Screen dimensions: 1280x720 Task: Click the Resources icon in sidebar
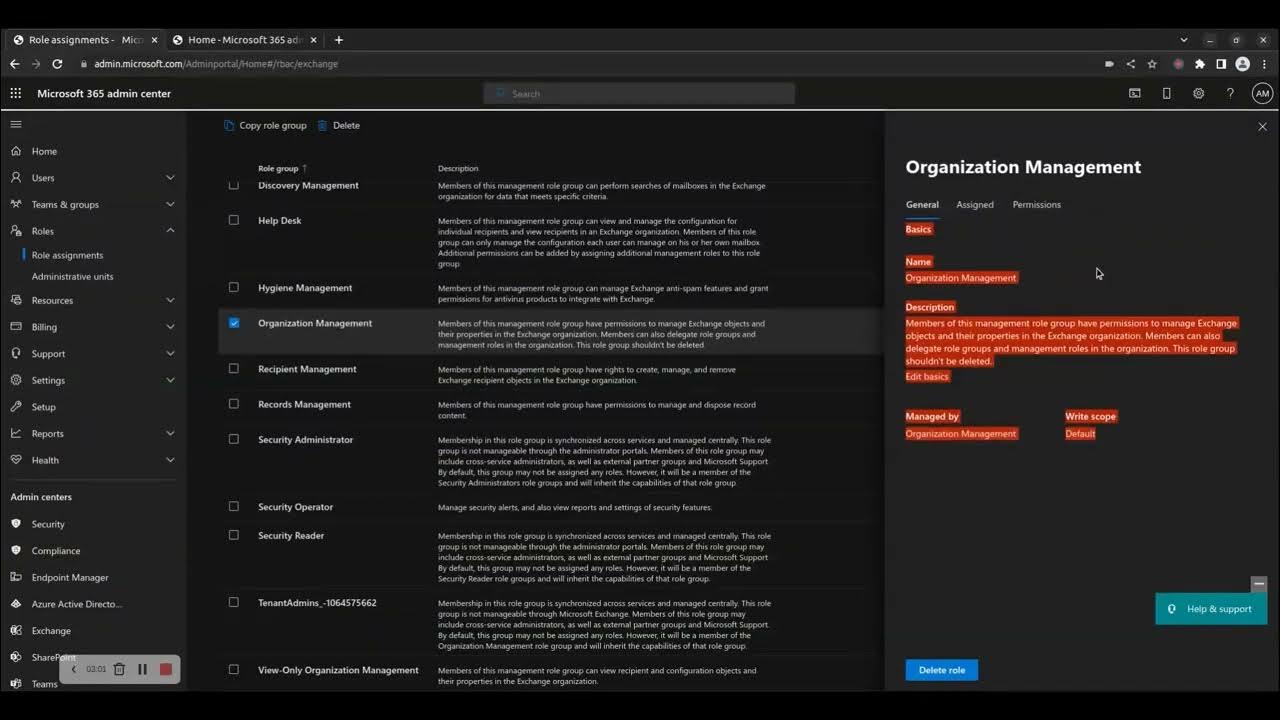[16, 300]
